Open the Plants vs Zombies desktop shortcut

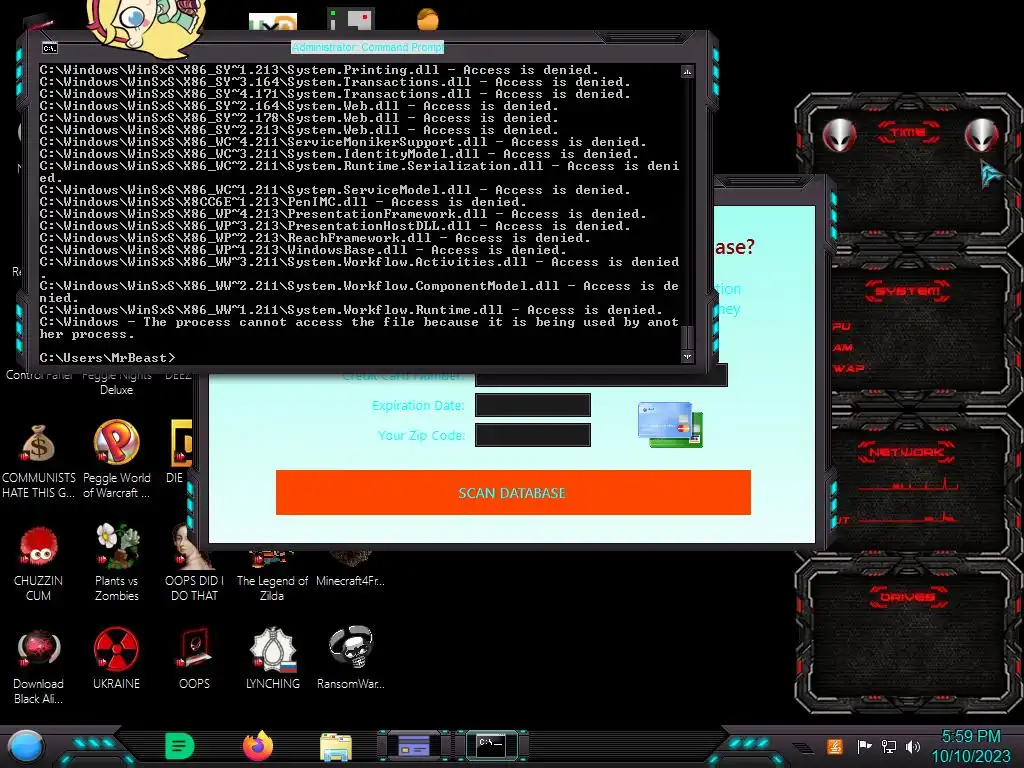tap(116, 546)
